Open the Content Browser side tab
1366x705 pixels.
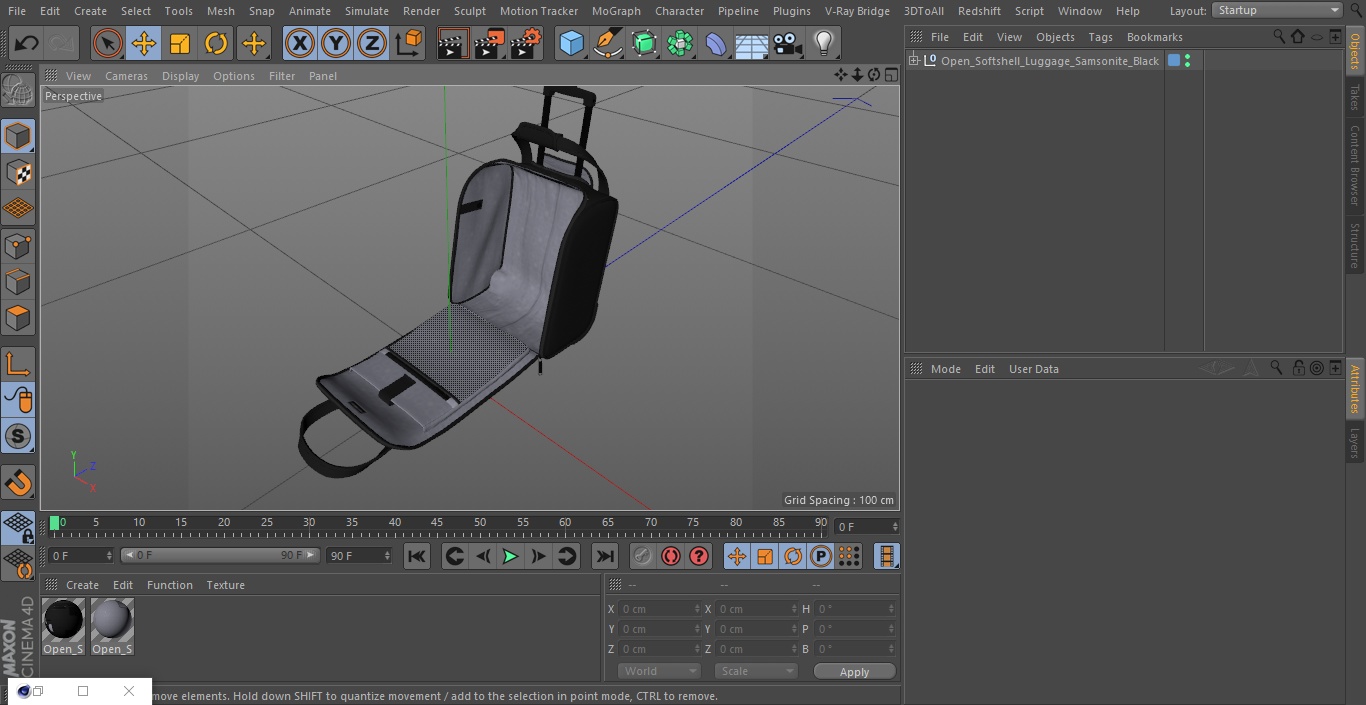coord(1355,165)
